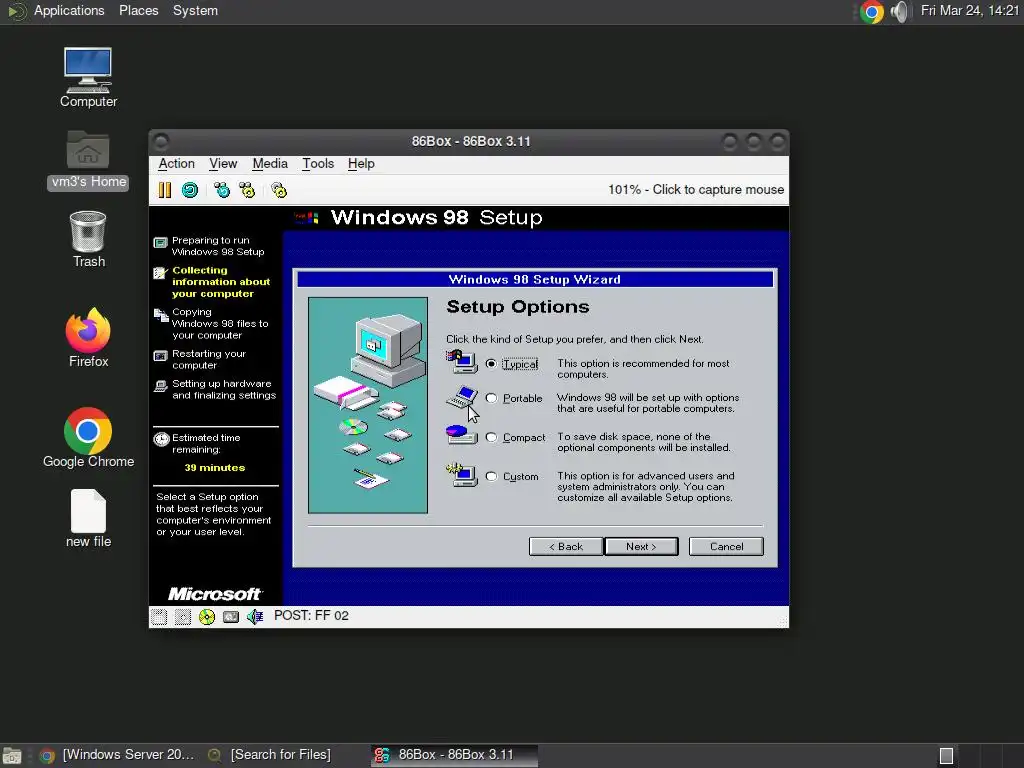Click the Custom setup computer icon
Image resolution: width=1024 pixels, height=768 pixels.
462,475
